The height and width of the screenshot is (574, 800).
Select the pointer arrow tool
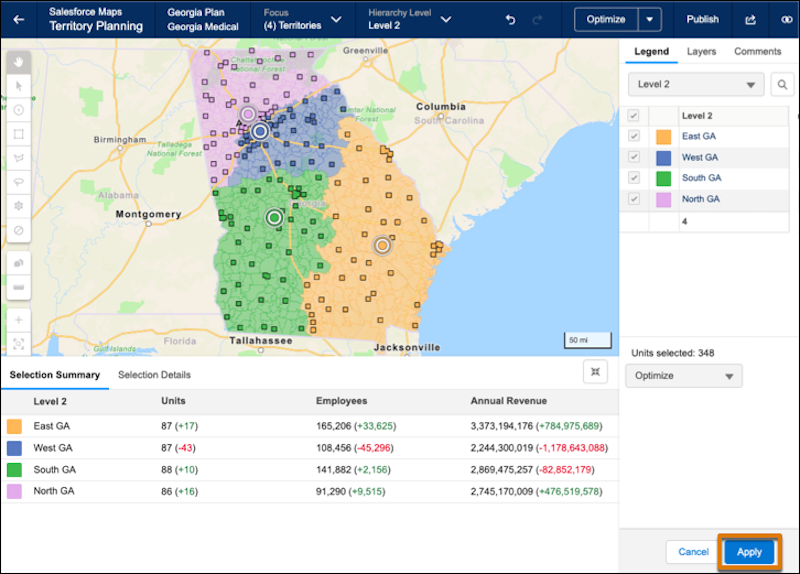point(19,86)
